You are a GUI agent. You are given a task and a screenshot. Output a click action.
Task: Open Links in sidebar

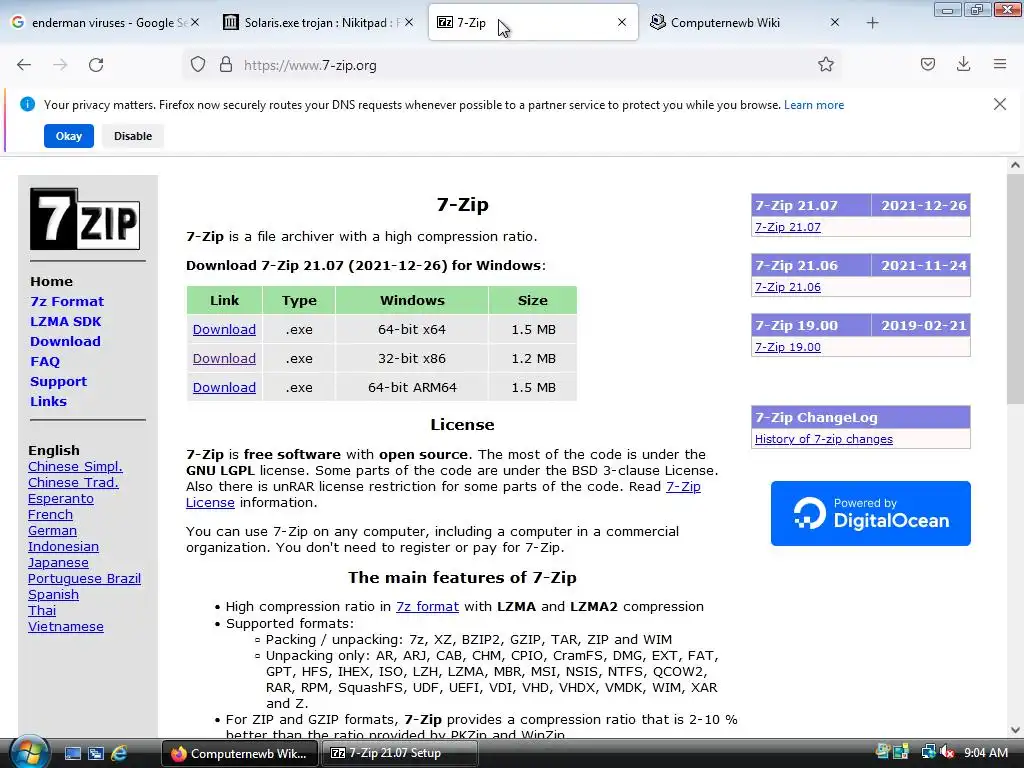[48, 402]
